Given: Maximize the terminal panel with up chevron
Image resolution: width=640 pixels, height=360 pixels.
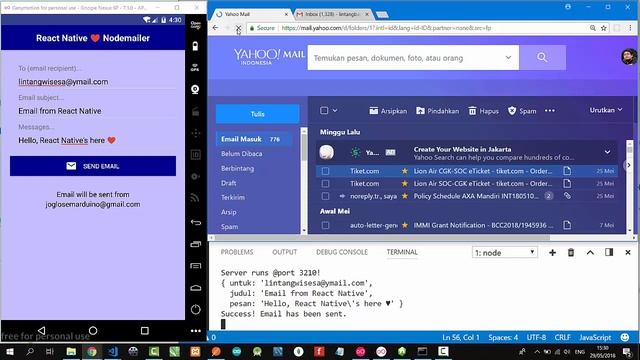Looking at the screenshot, I should point(590,253).
